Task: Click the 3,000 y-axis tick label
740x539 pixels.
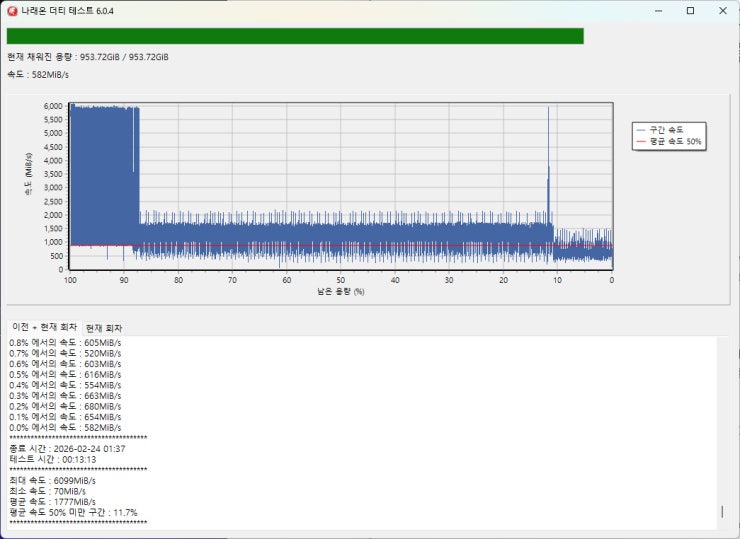Action: (x=53, y=188)
